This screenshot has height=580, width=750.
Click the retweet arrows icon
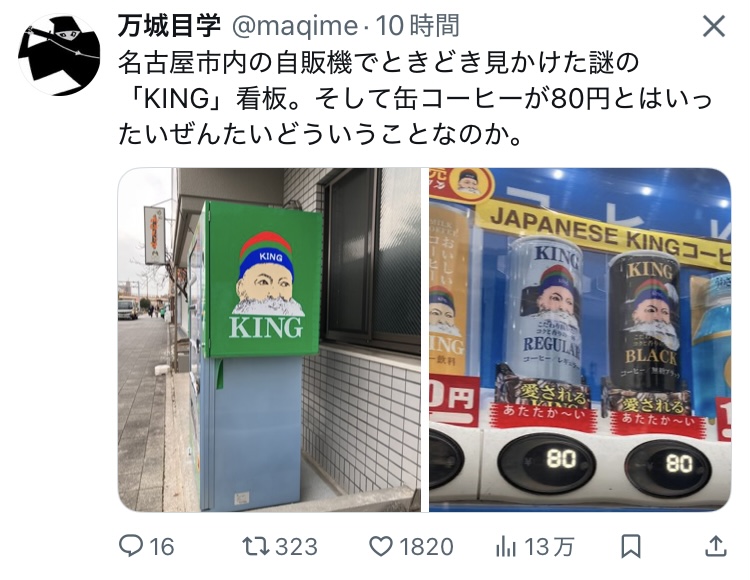256,546
